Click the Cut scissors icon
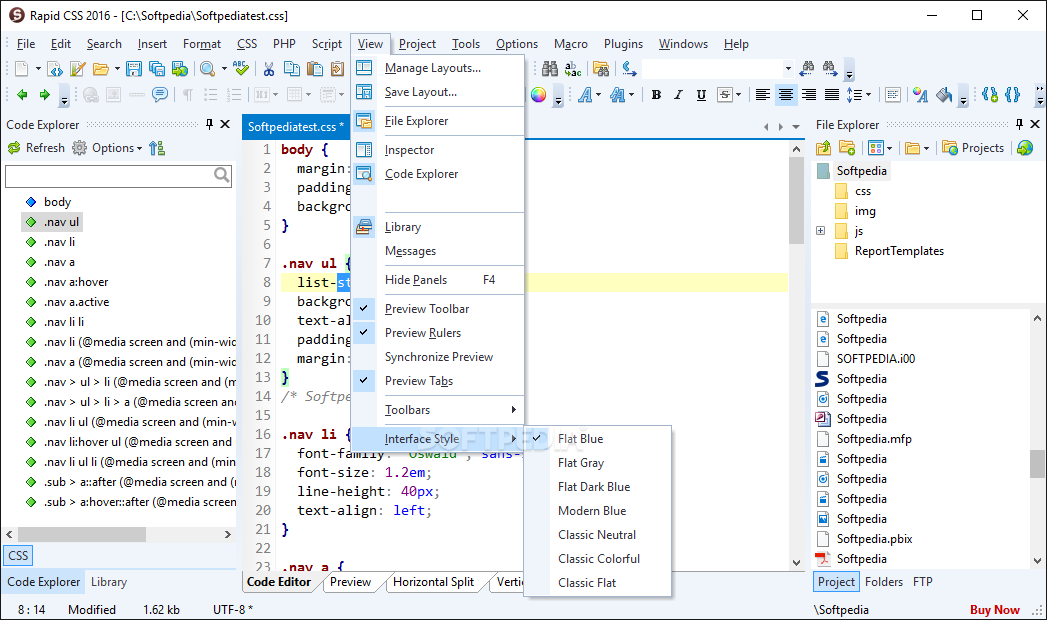The width and height of the screenshot is (1047, 620). pos(269,69)
